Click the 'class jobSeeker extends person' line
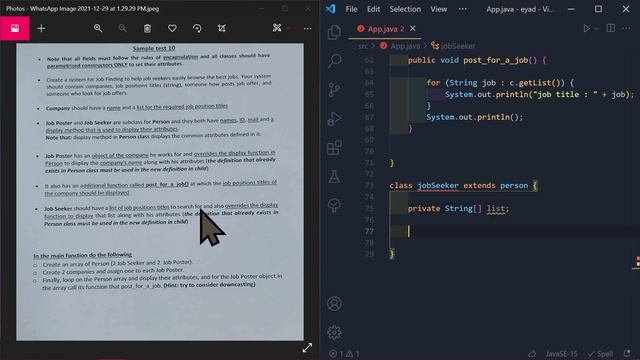 click(x=464, y=186)
